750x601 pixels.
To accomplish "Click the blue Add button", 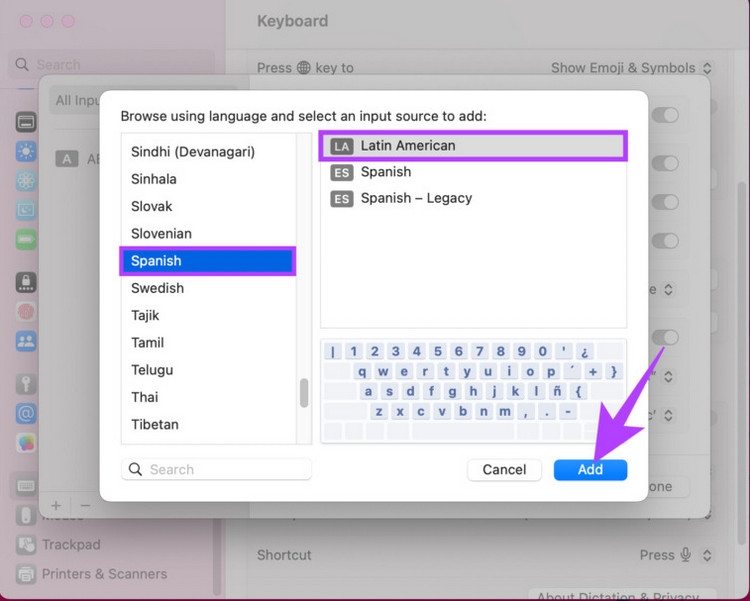I will 590,470.
